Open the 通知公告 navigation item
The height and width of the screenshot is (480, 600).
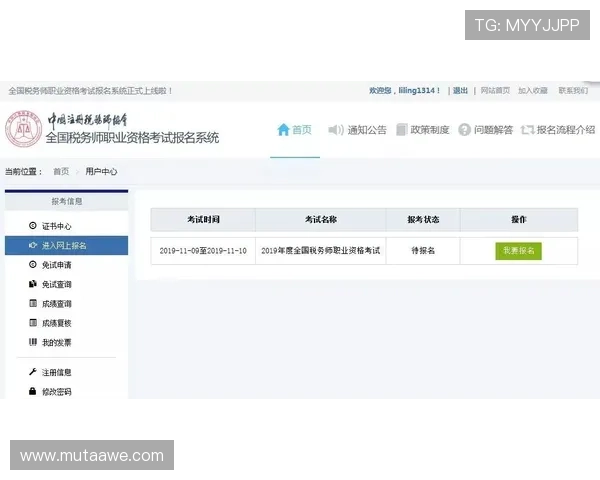[x=357, y=130]
